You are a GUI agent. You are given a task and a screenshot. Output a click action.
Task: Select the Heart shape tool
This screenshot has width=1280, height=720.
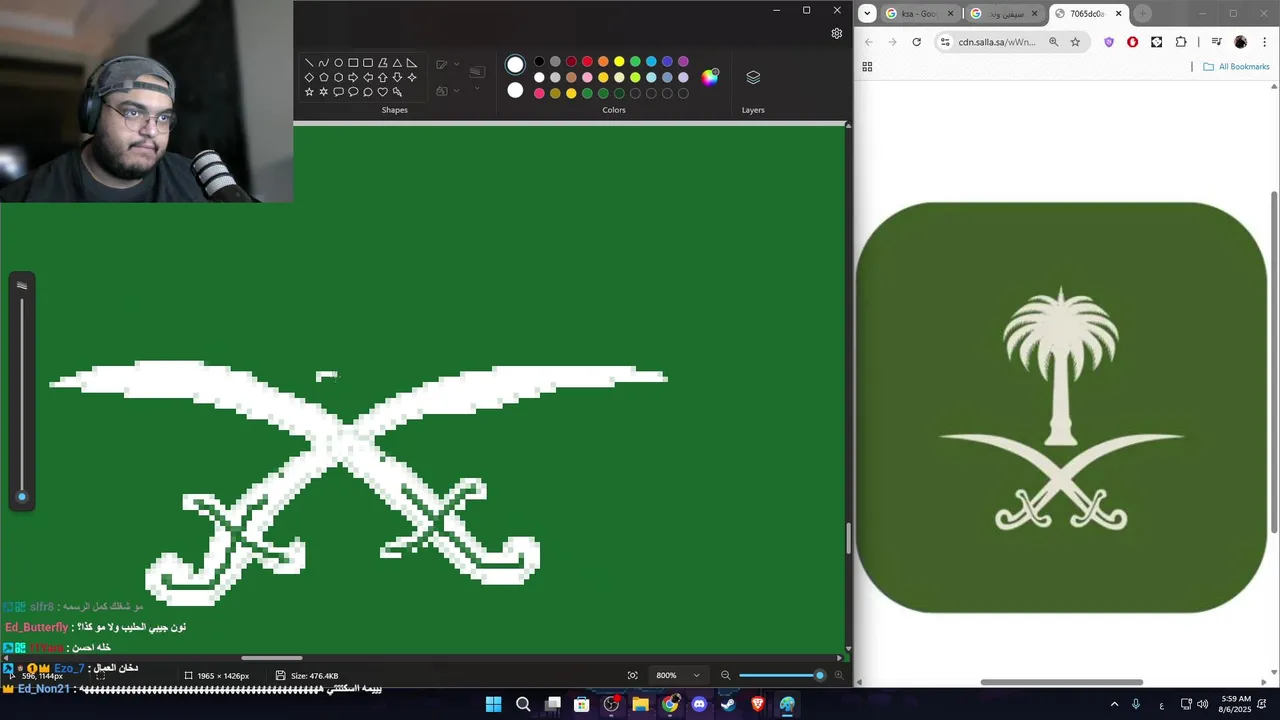pos(382,92)
